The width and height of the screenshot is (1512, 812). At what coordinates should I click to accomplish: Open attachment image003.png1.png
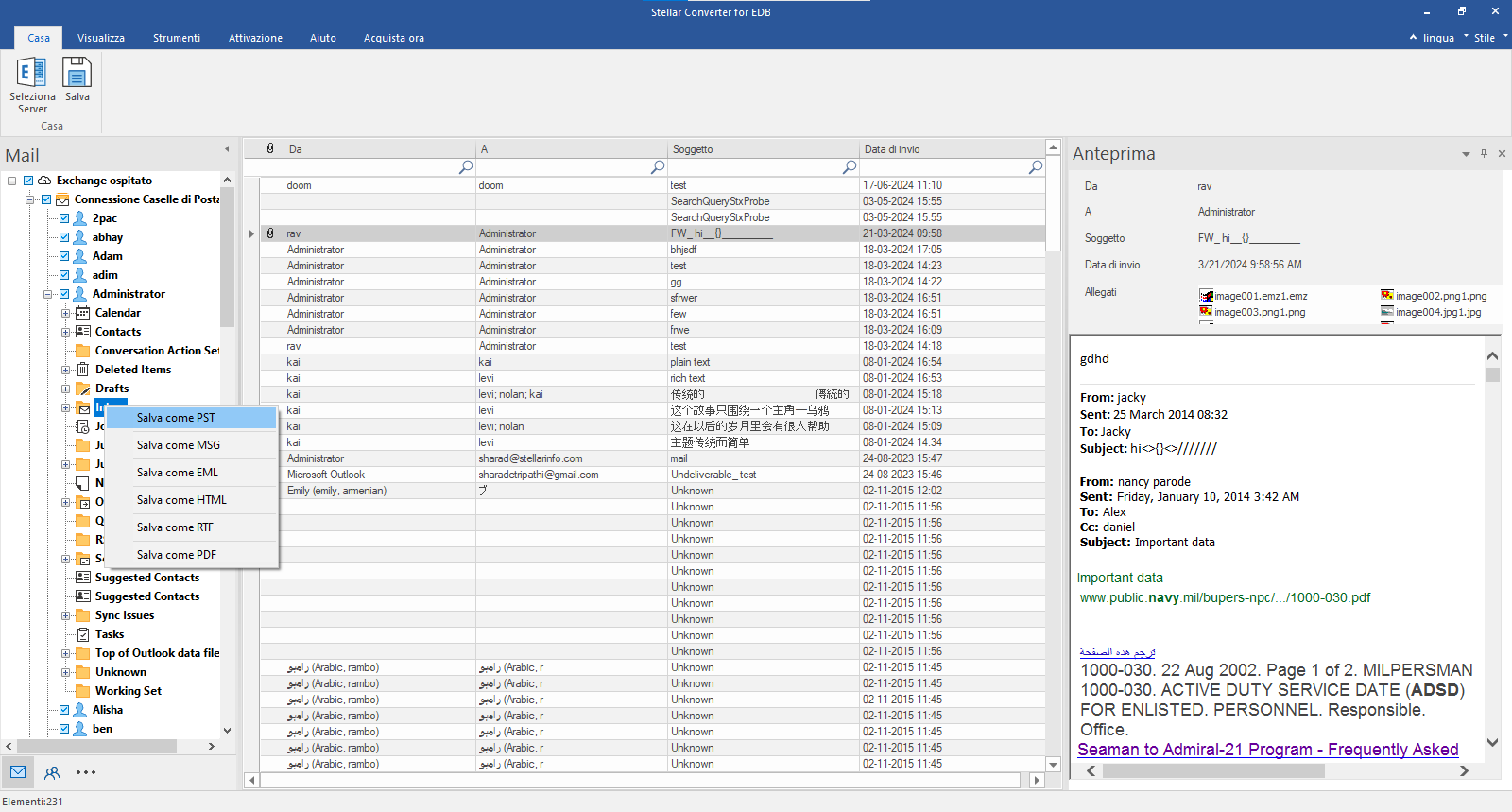click(x=1252, y=312)
